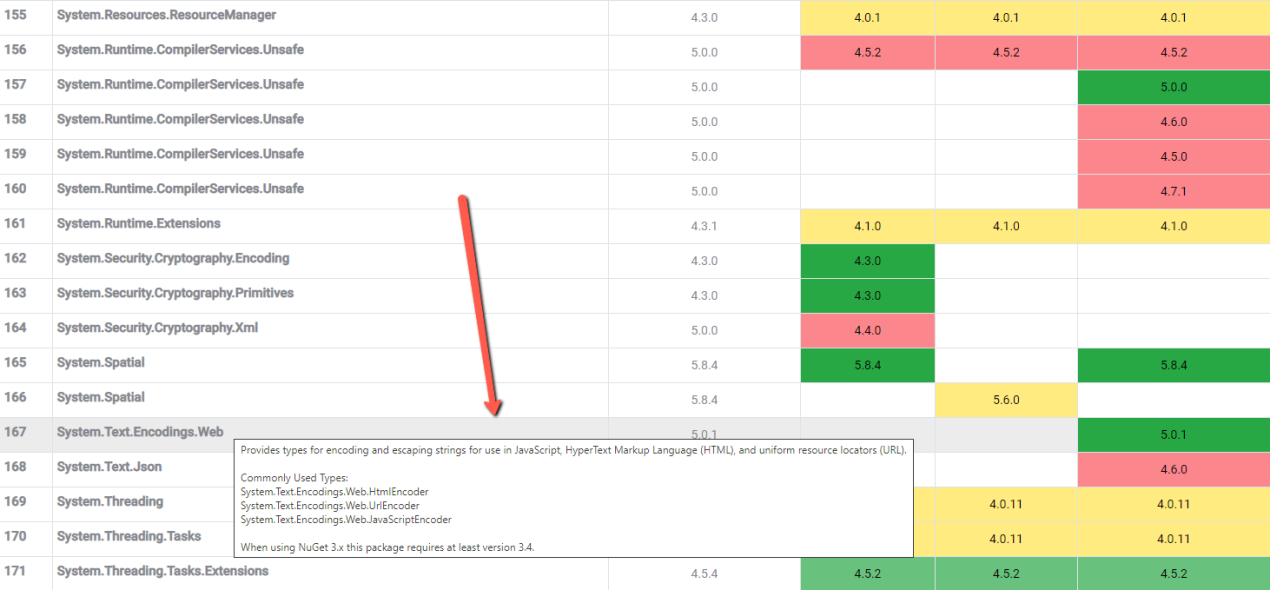Select the System.Text.Encodings.Web package name
The height and width of the screenshot is (590, 1270).
(140, 432)
